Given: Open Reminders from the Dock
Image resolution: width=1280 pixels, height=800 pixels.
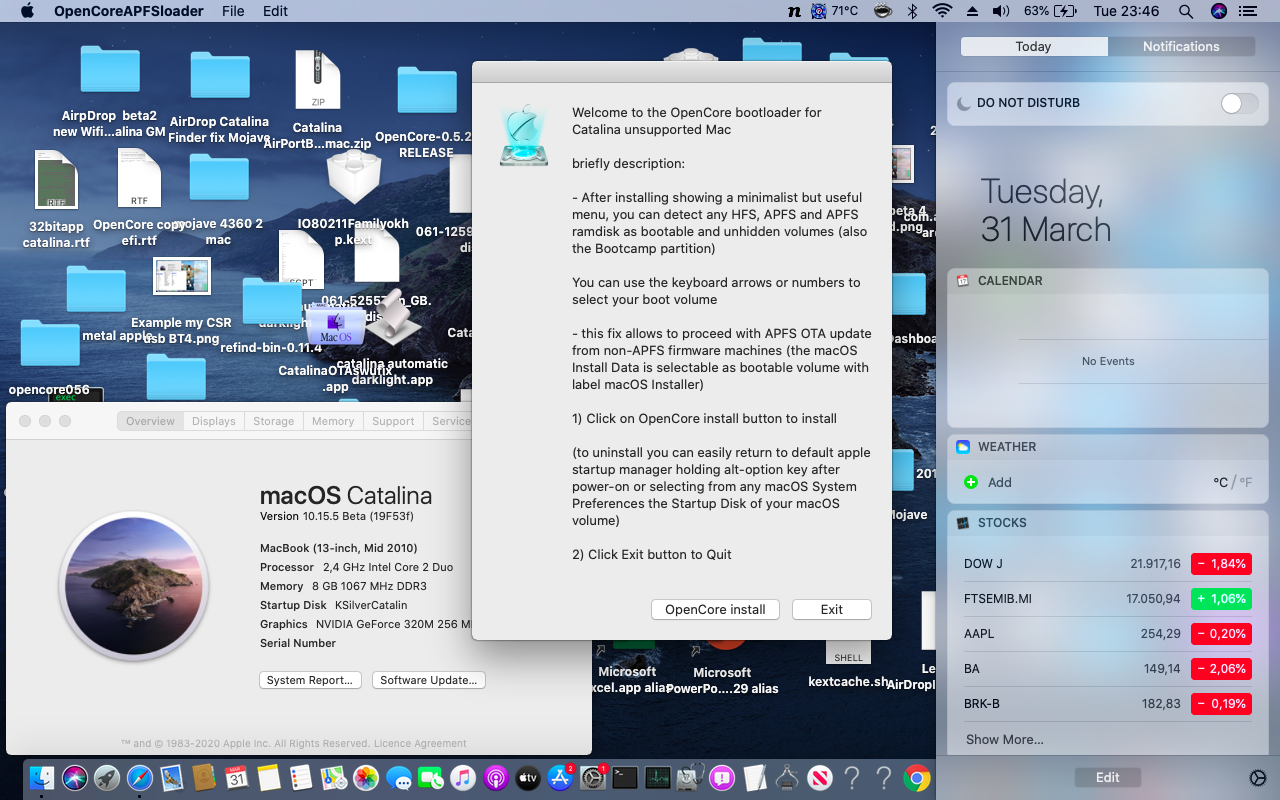Looking at the screenshot, I should (301, 777).
